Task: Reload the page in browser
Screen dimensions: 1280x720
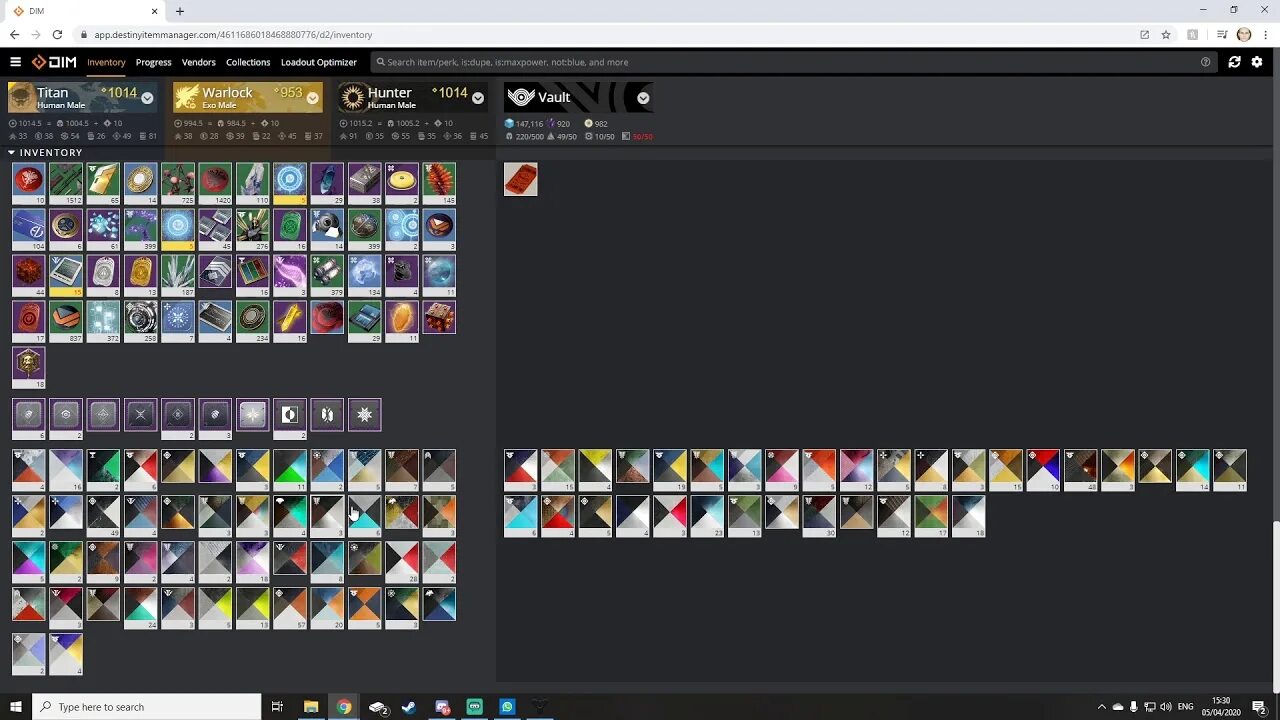Action: [x=57, y=34]
